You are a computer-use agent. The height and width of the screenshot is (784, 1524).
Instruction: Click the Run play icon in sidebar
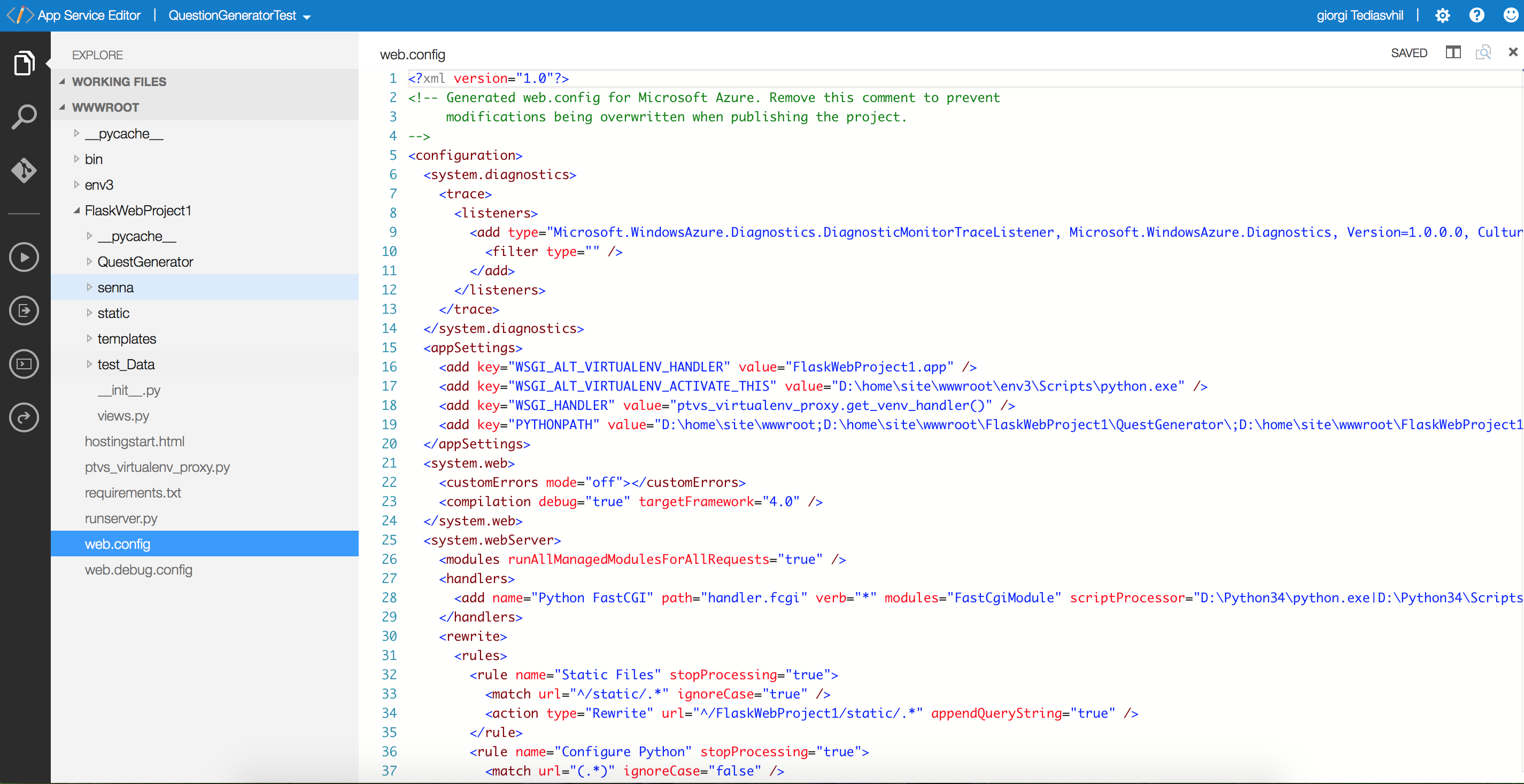pos(24,257)
